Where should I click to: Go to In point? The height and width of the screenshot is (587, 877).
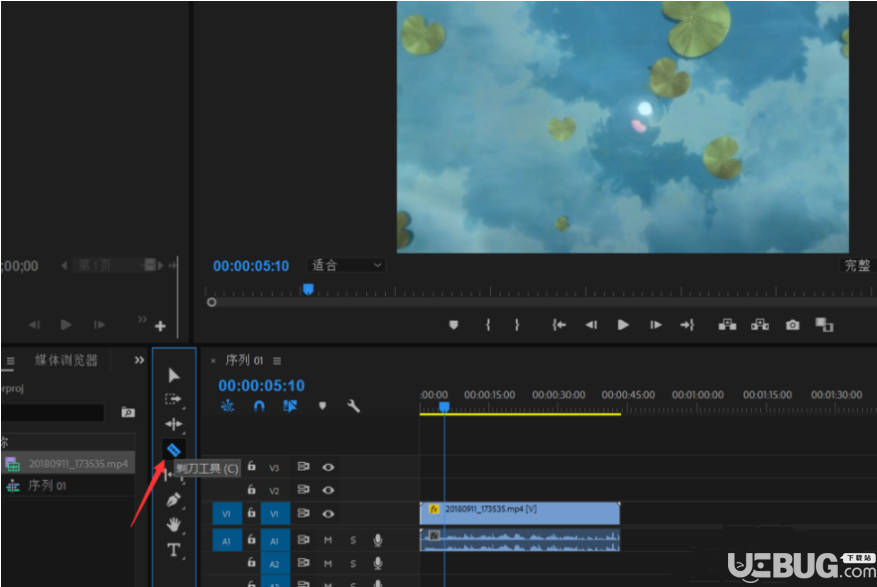[x=559, y=325]
